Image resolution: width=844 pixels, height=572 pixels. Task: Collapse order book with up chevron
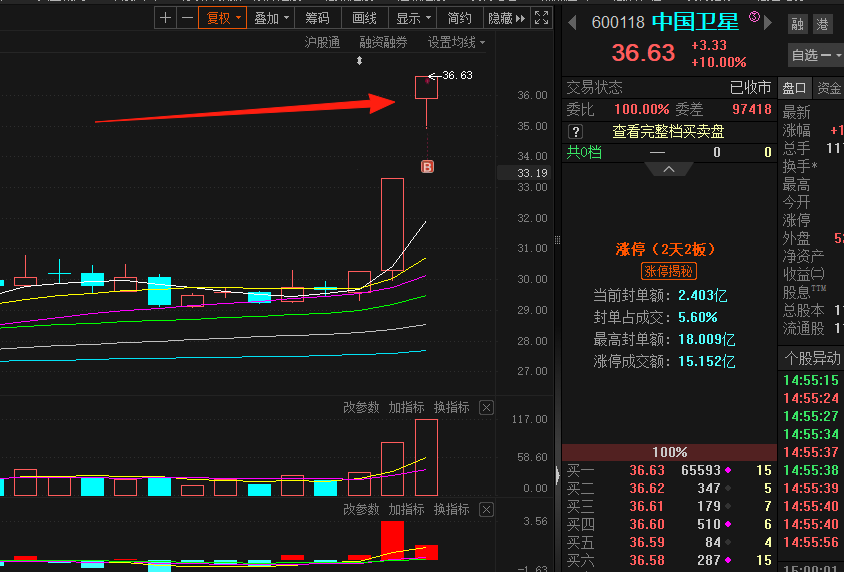669,169
